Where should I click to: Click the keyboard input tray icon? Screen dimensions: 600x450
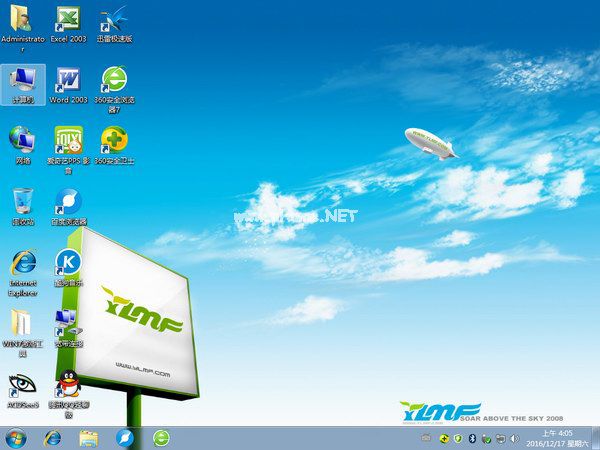click(x=426, y=439)
